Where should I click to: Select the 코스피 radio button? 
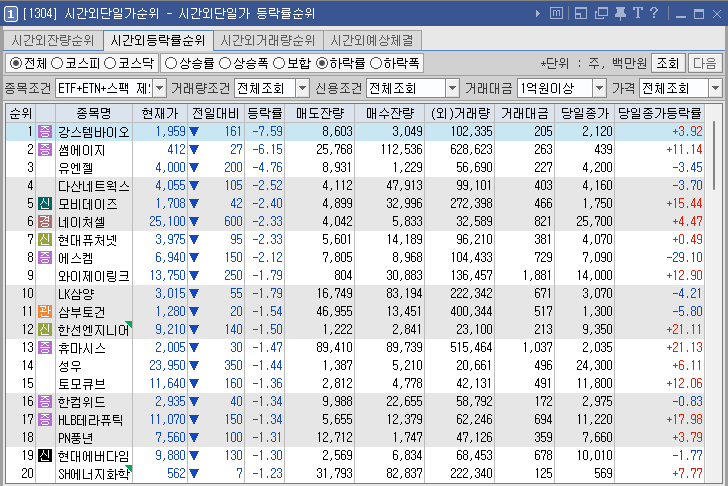point(57,63)
